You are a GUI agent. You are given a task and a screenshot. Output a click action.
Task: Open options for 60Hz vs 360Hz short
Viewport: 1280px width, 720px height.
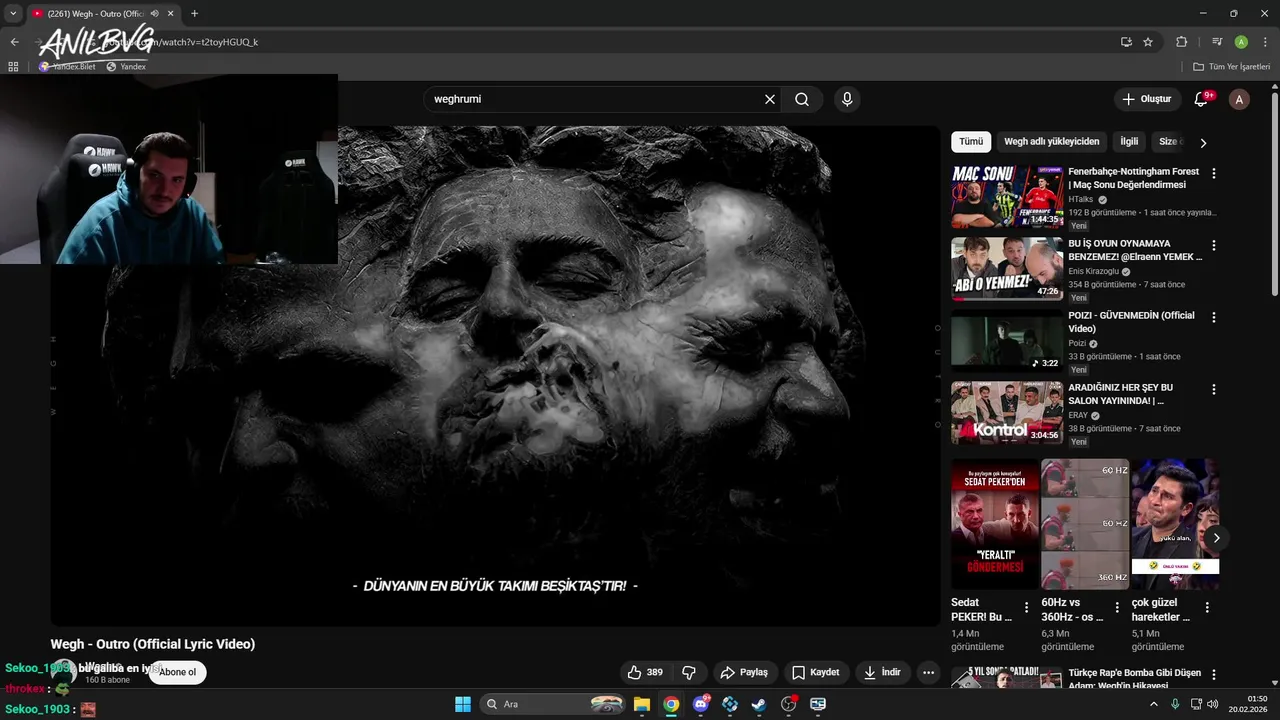tap(1117, 607)
